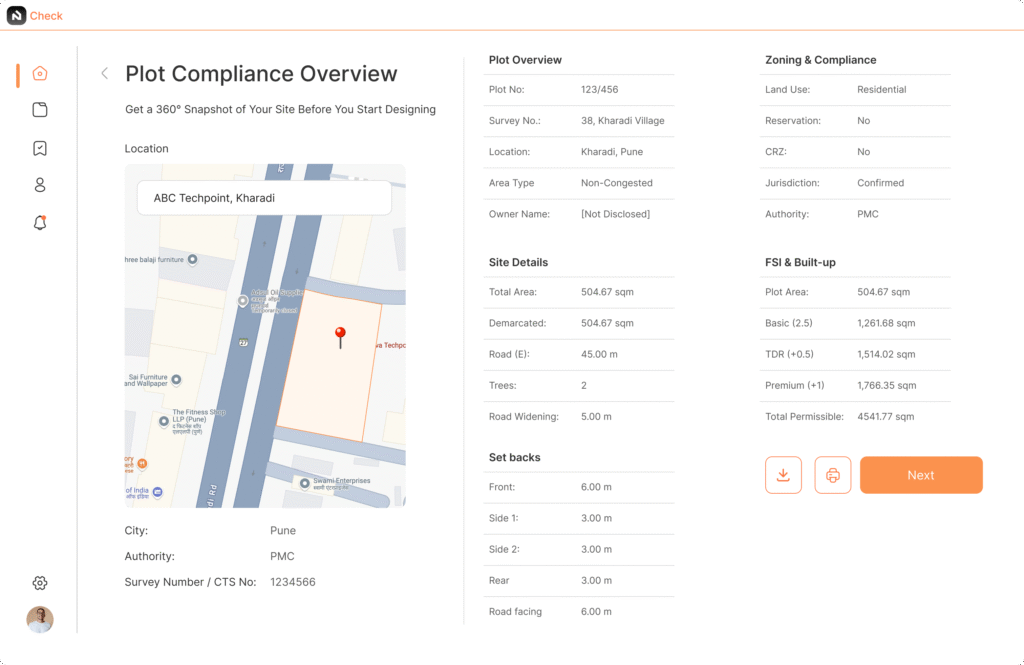Click the Sai Furniture and Wallpaper marker
This screenshot has width=1024, height=665.
[176, 380]
